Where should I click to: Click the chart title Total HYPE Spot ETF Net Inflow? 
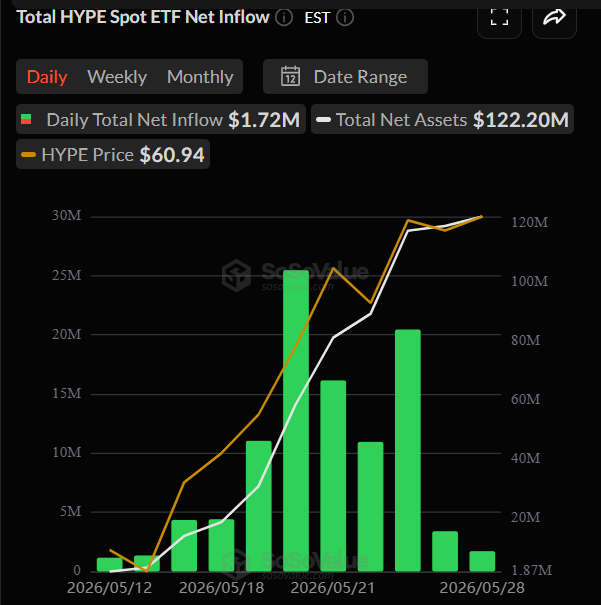(x=143, y=17)
